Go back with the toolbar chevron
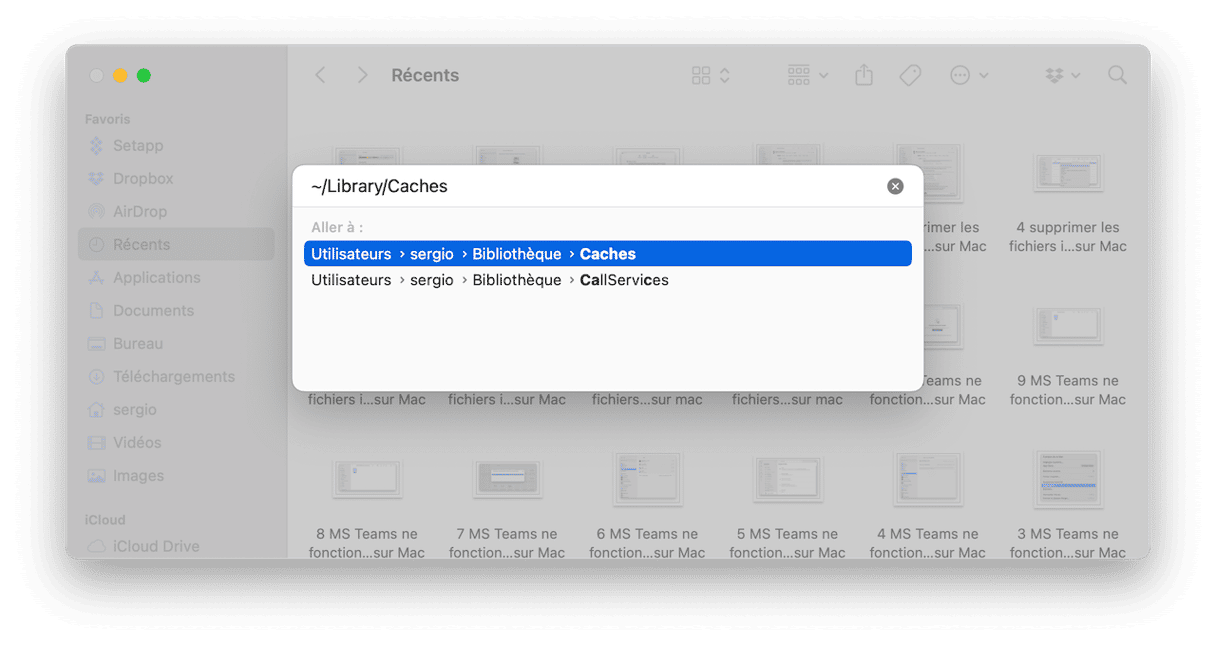 pyautogui.click(x=320, y=75)
